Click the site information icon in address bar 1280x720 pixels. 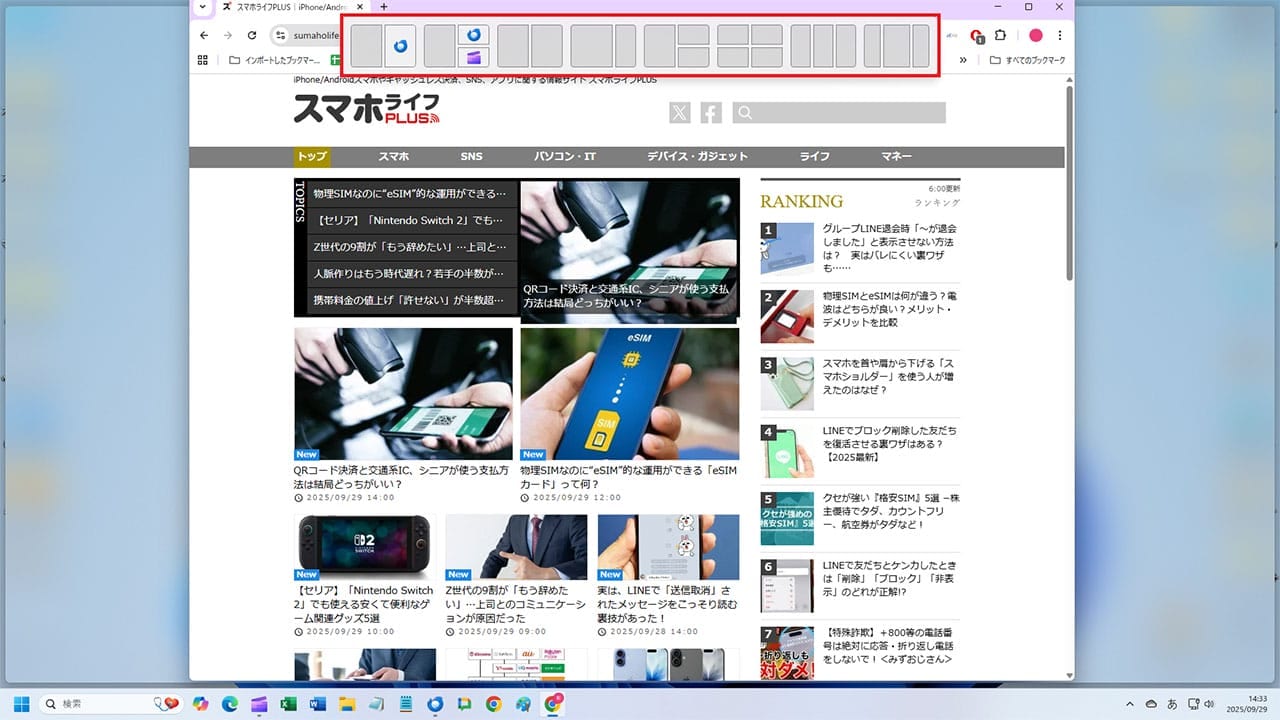pos(279,36)
